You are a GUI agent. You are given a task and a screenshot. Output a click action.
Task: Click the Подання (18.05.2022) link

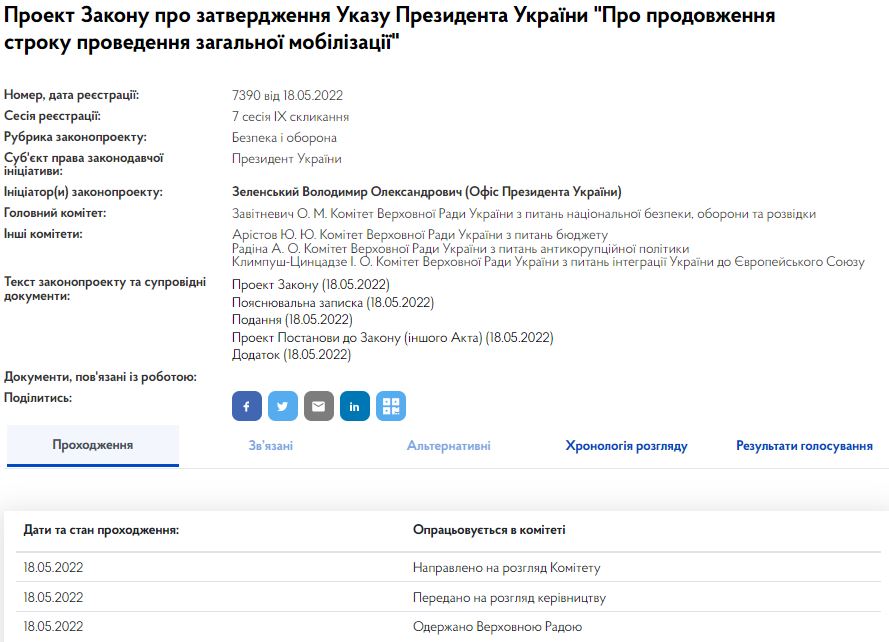tap(292, 319)
